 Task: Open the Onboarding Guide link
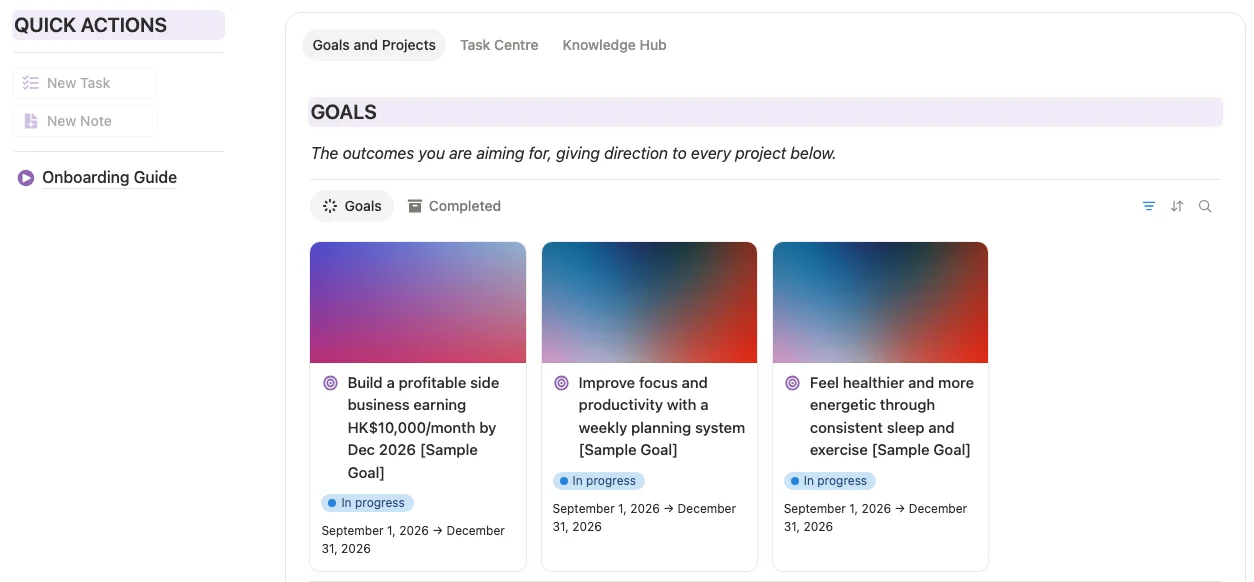tap(109, 178)
